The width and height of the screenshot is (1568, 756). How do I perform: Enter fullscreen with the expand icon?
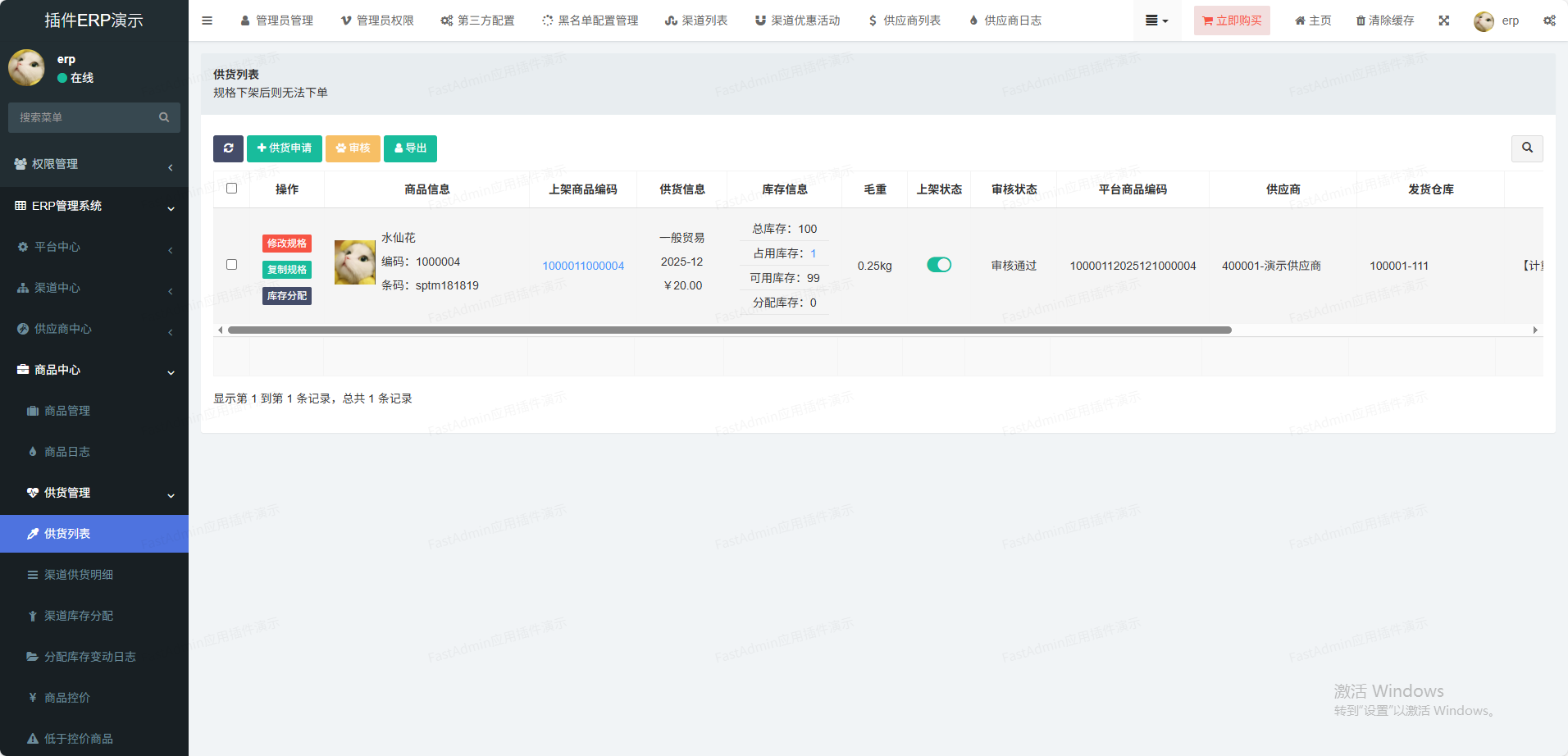[x=1444, y=20]
